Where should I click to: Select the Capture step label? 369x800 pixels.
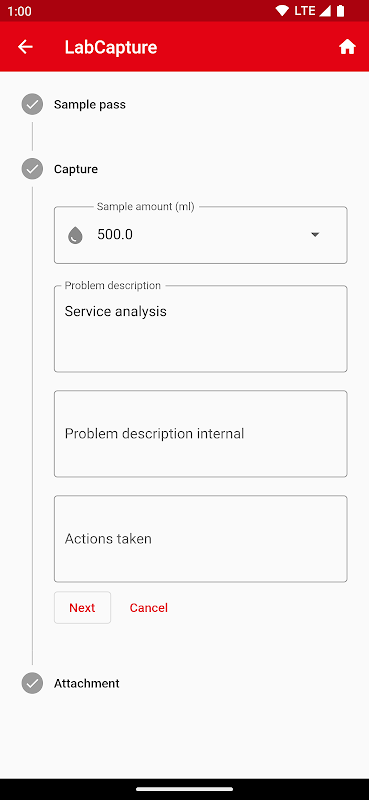(x=76, y=169)
